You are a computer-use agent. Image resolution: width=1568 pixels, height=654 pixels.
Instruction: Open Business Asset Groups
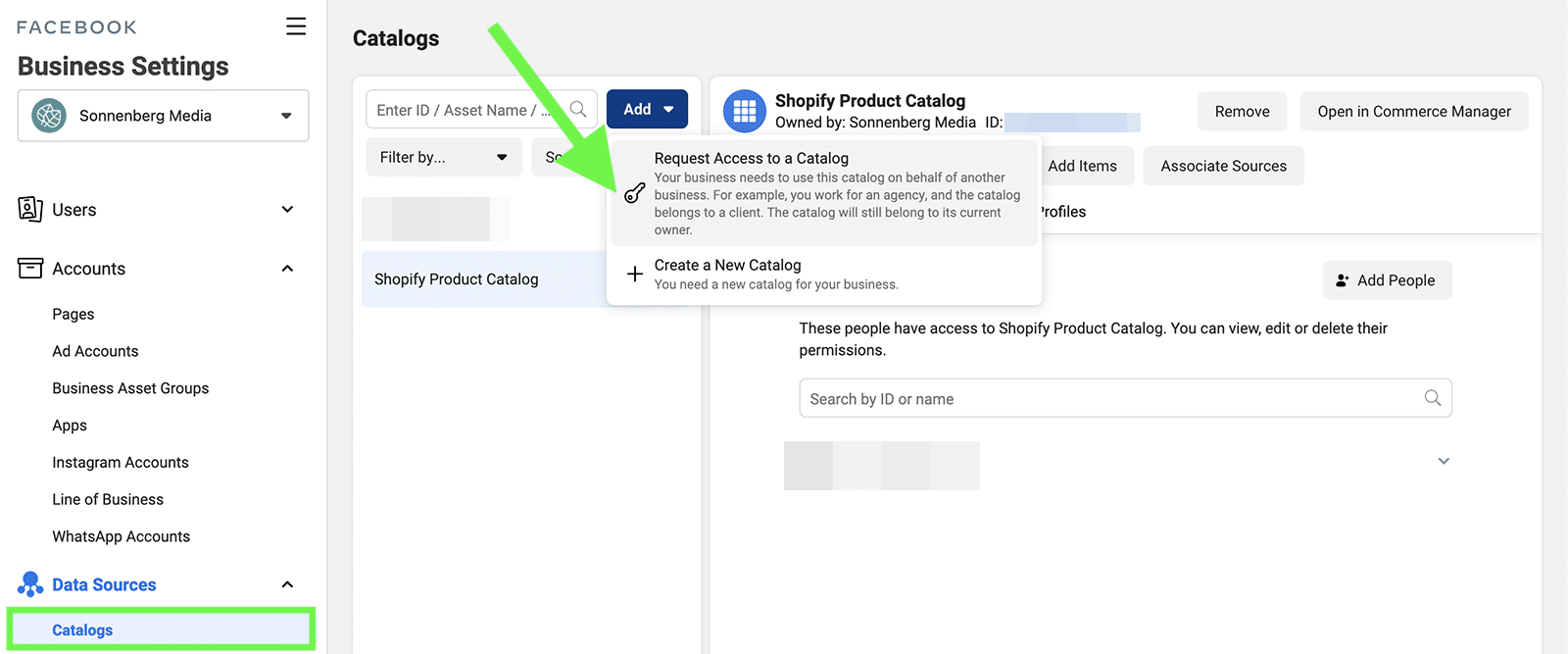click(x=130, y=388)
